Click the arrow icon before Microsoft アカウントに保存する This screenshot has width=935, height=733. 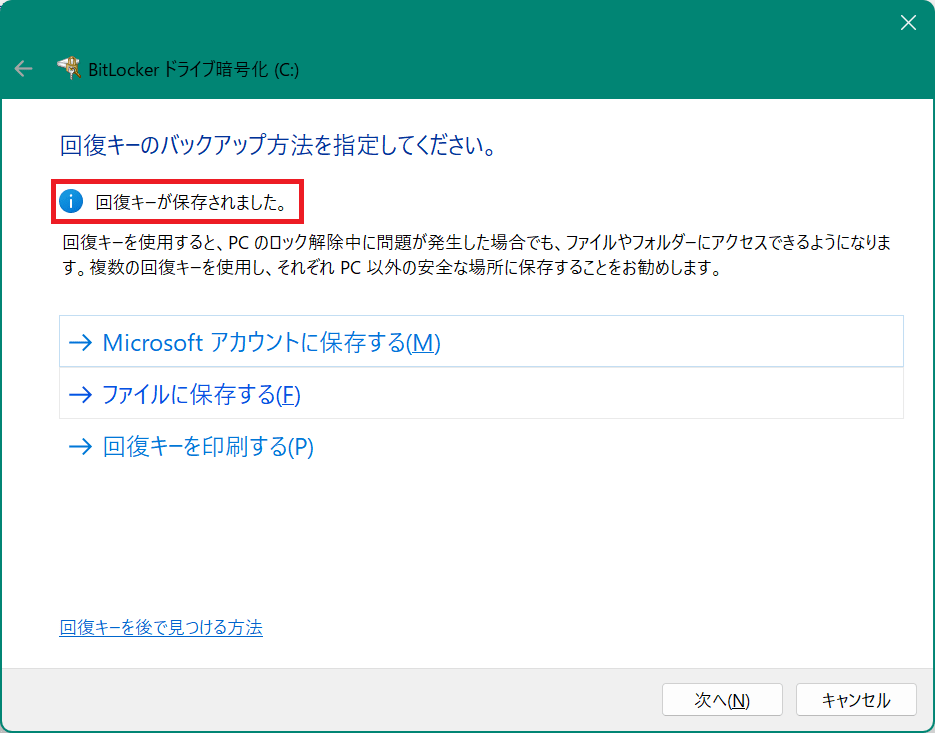[x=80, y=343]
